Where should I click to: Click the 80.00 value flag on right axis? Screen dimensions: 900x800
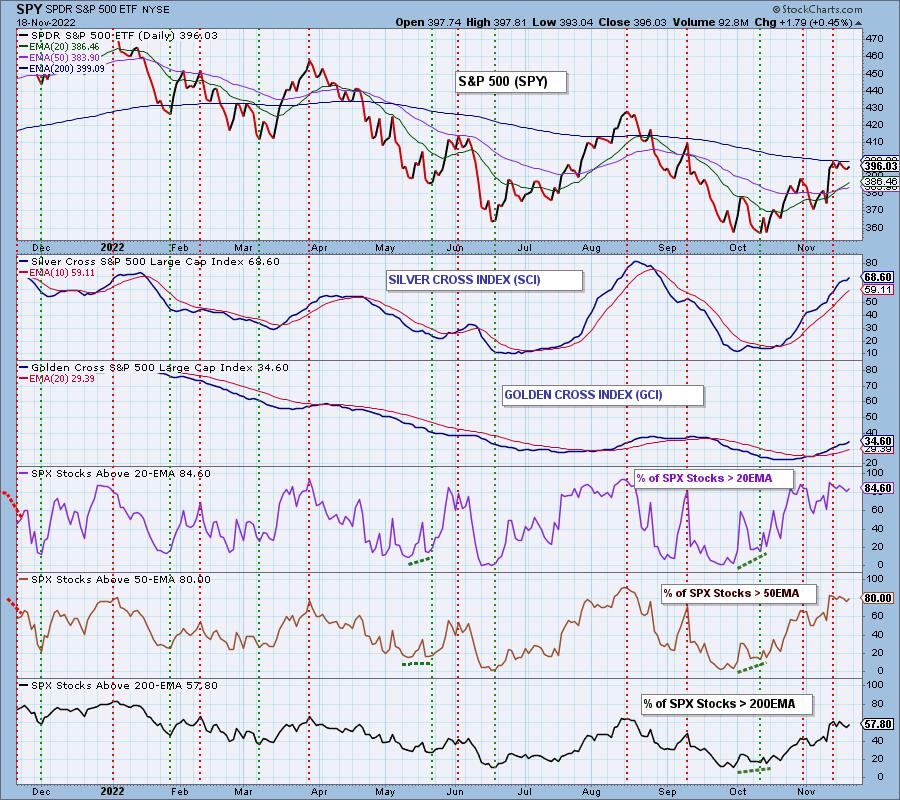pos(878,598)
